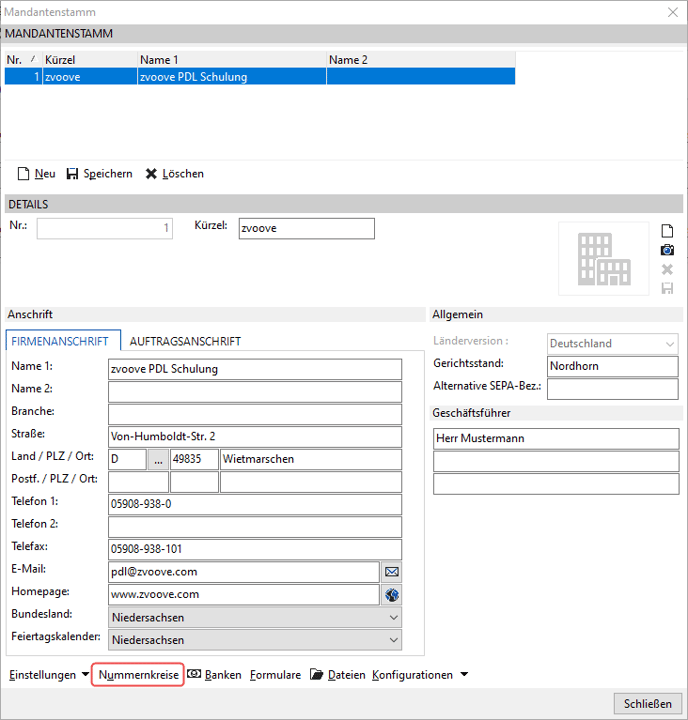Expand the Einstellungen menu arrow

85,675
